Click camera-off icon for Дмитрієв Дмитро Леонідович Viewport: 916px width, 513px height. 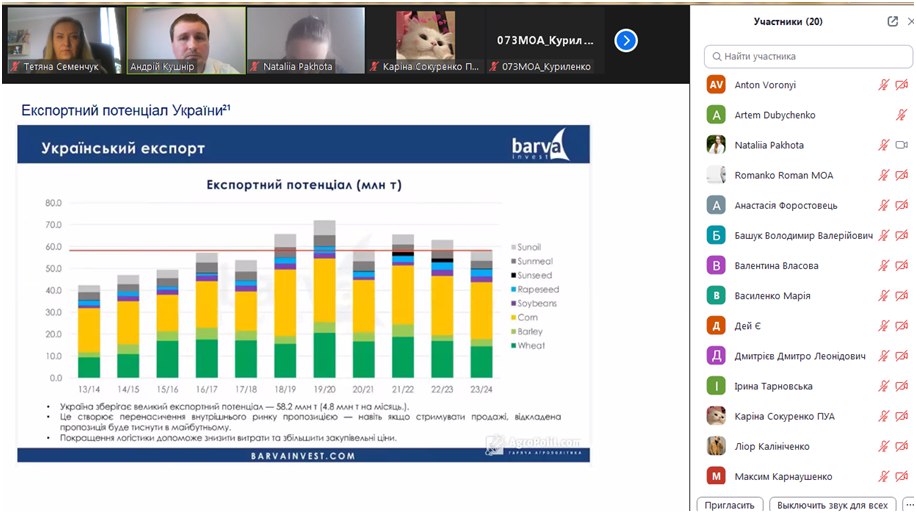coord(901,356)
